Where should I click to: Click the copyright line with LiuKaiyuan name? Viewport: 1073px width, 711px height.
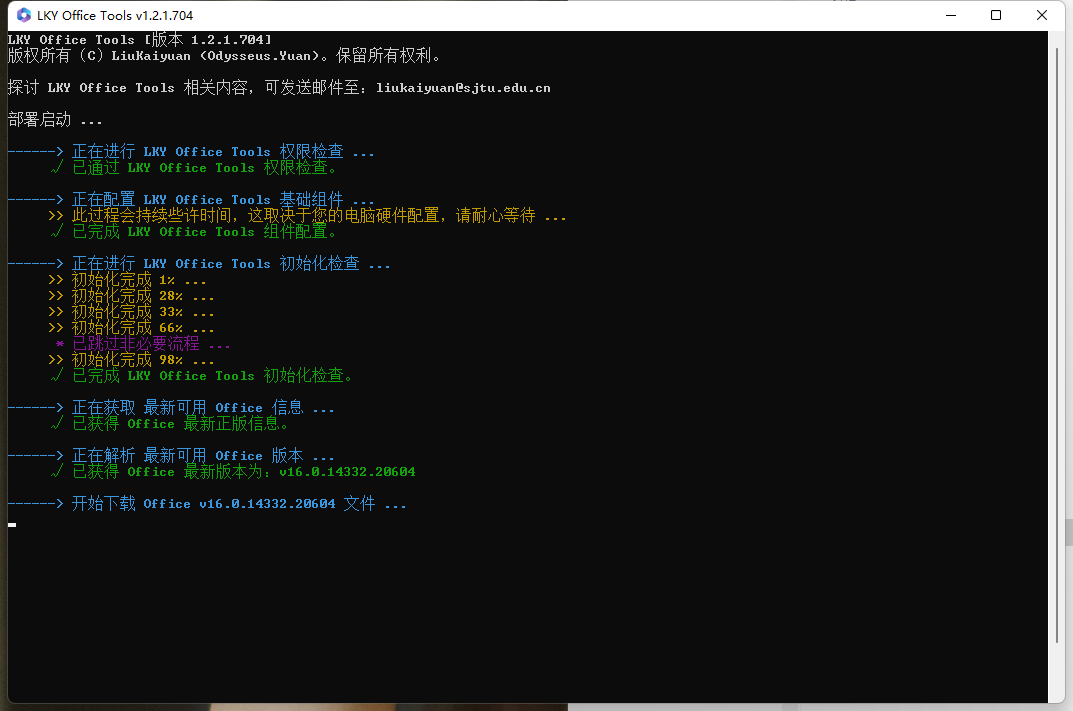[224, 55]
